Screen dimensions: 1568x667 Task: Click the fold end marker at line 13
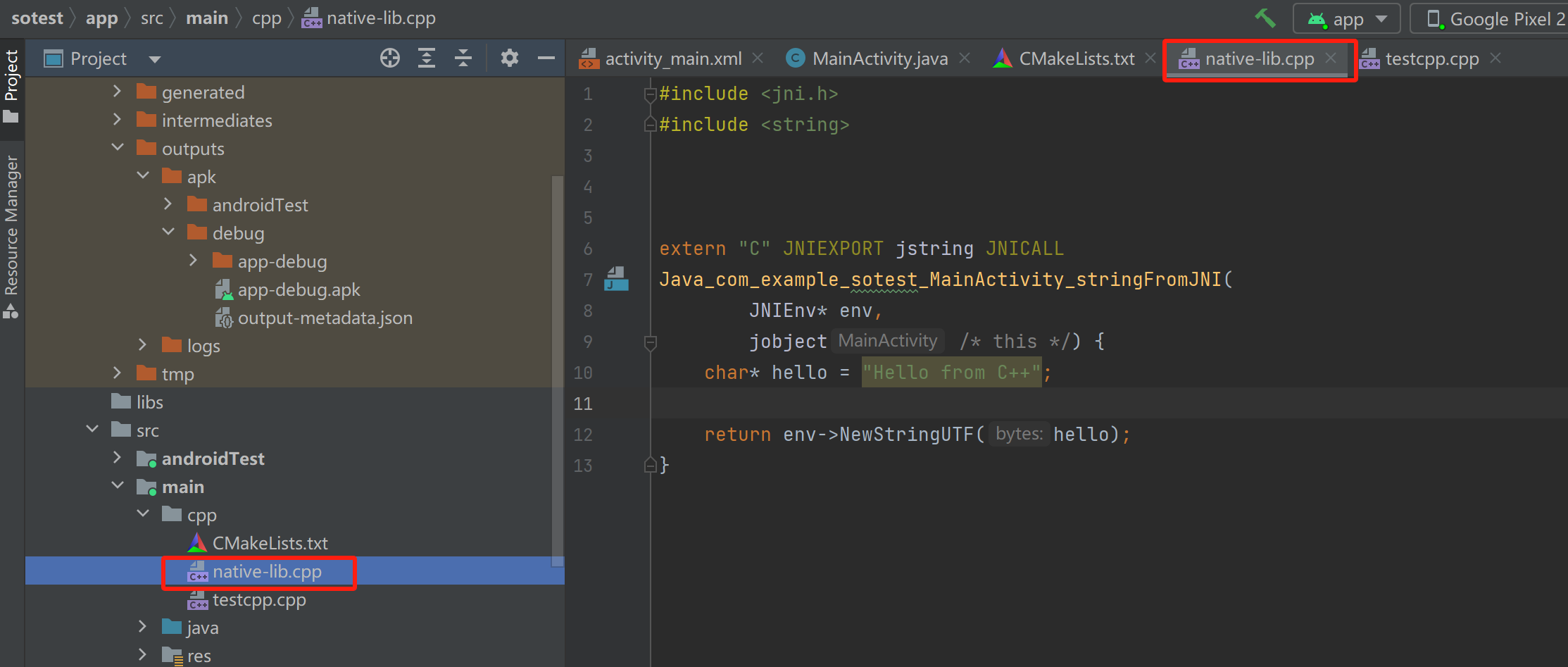[651, 465]
